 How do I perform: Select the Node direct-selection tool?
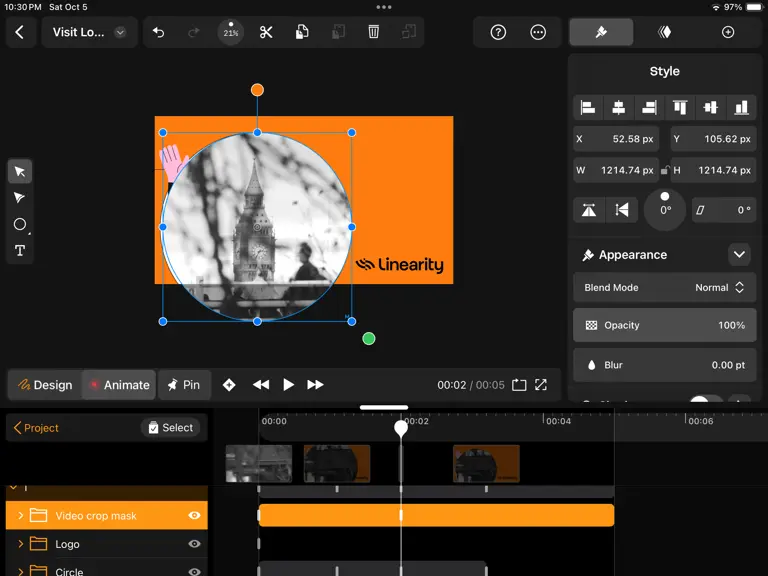[x=20, y=198]
